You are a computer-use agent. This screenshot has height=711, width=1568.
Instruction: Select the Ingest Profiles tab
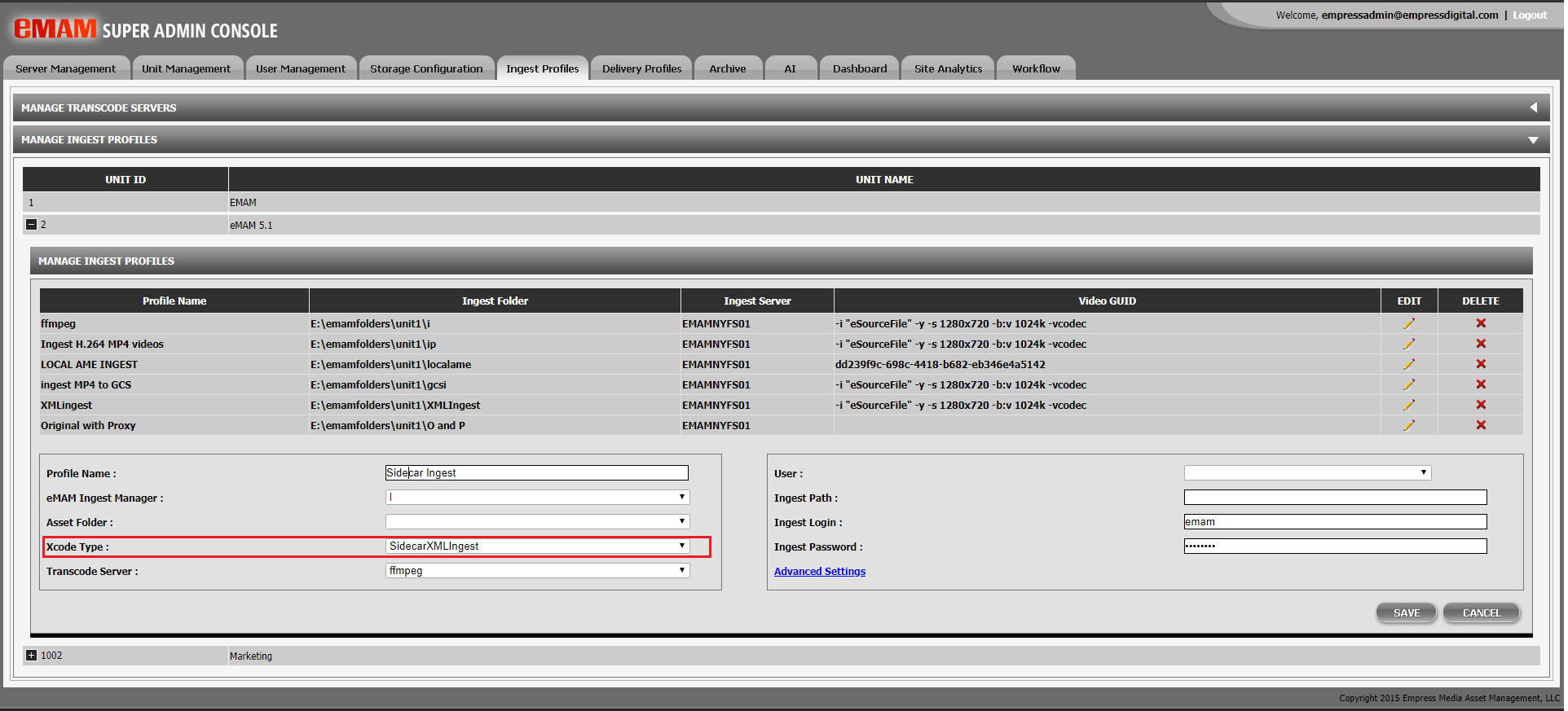tap(543, 68)
